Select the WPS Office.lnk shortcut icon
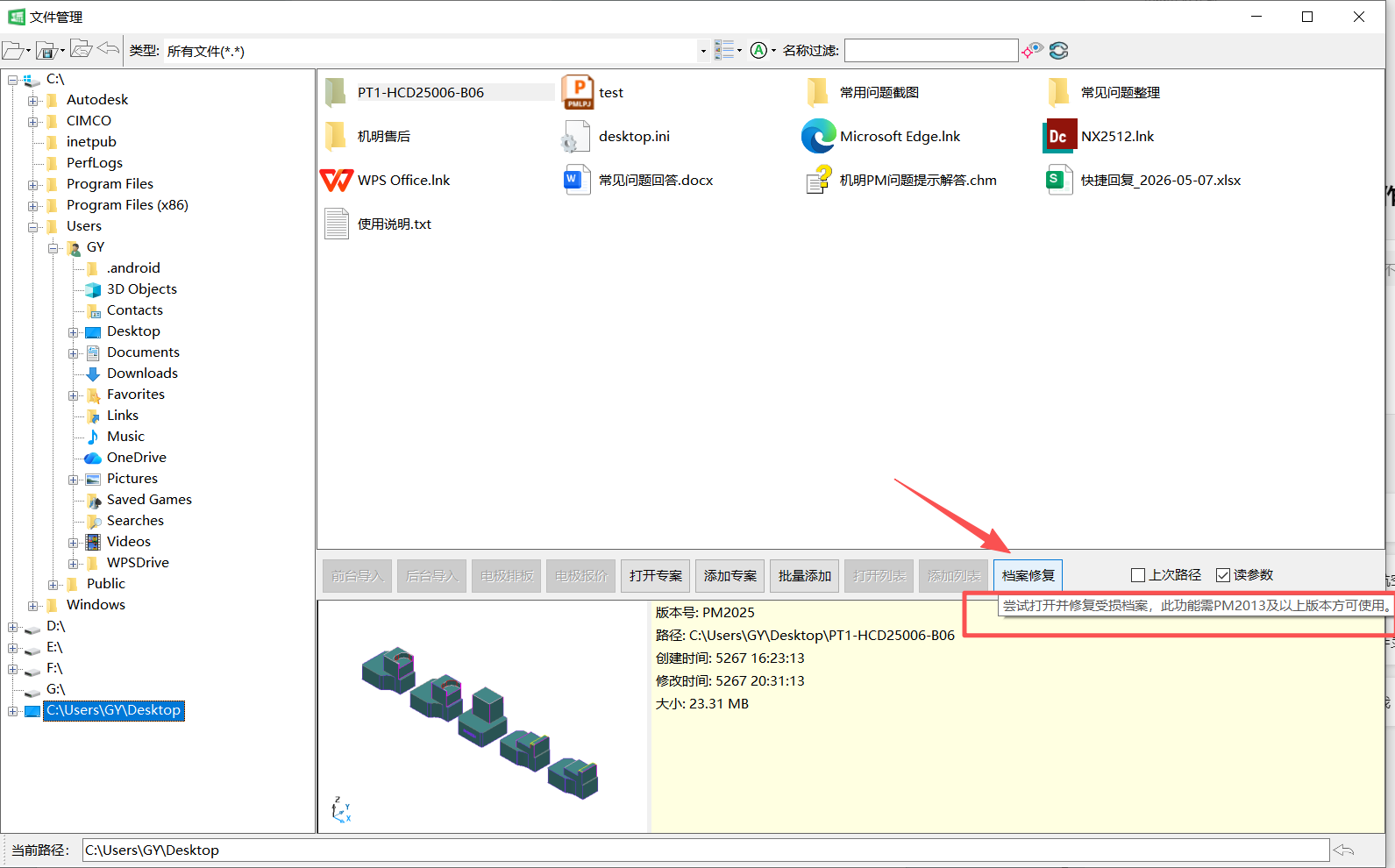The image size is (1395, 868). pyautogui.click(x=337, y=181)
